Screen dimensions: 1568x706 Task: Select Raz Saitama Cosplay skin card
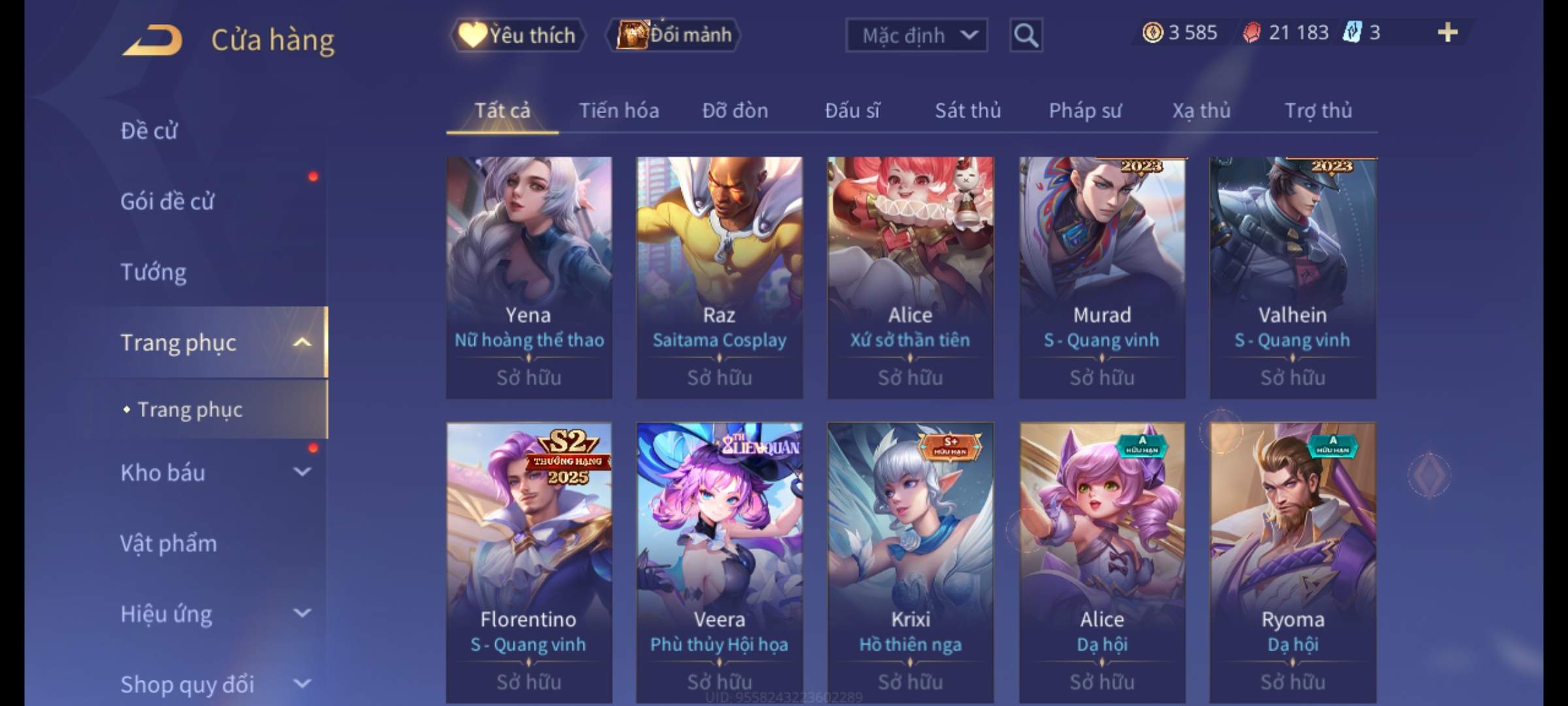click(719, 277)
